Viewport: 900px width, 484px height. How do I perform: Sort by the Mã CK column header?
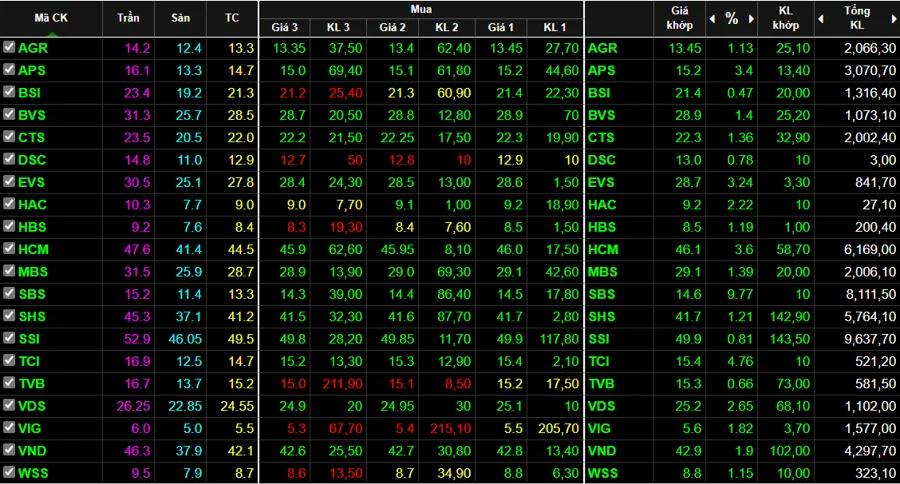(52, 19)
